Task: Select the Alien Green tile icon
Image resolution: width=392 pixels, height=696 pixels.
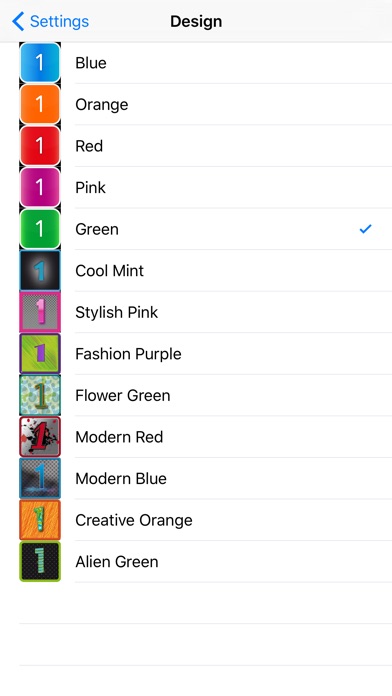Action: pos(40,562)
